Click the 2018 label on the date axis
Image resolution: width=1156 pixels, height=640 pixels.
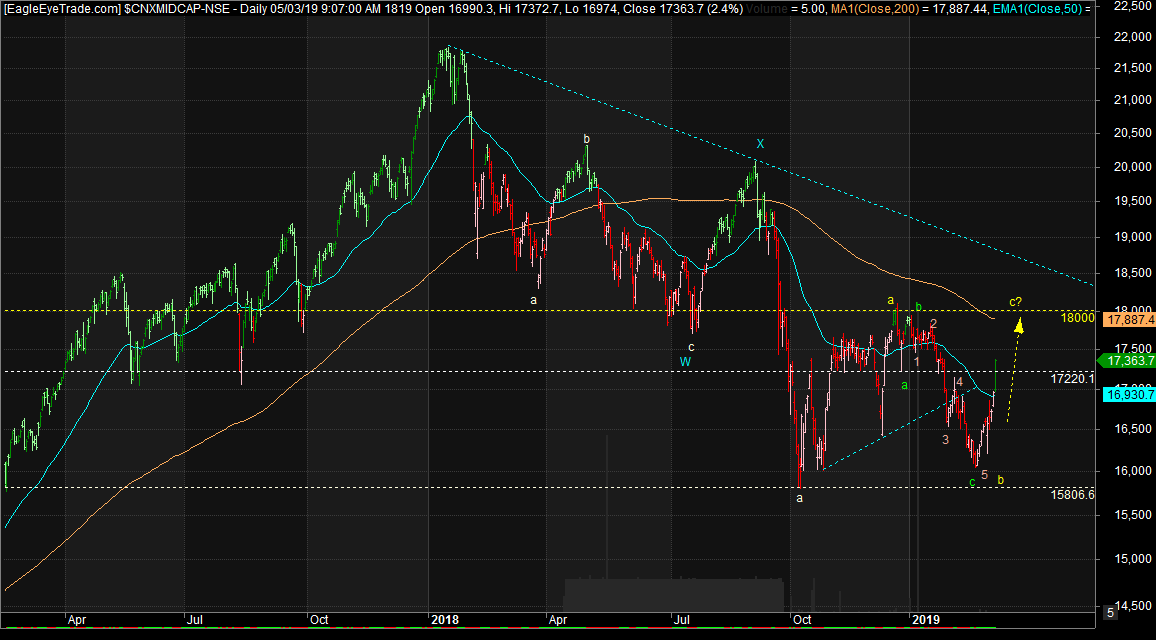(444, 620)
